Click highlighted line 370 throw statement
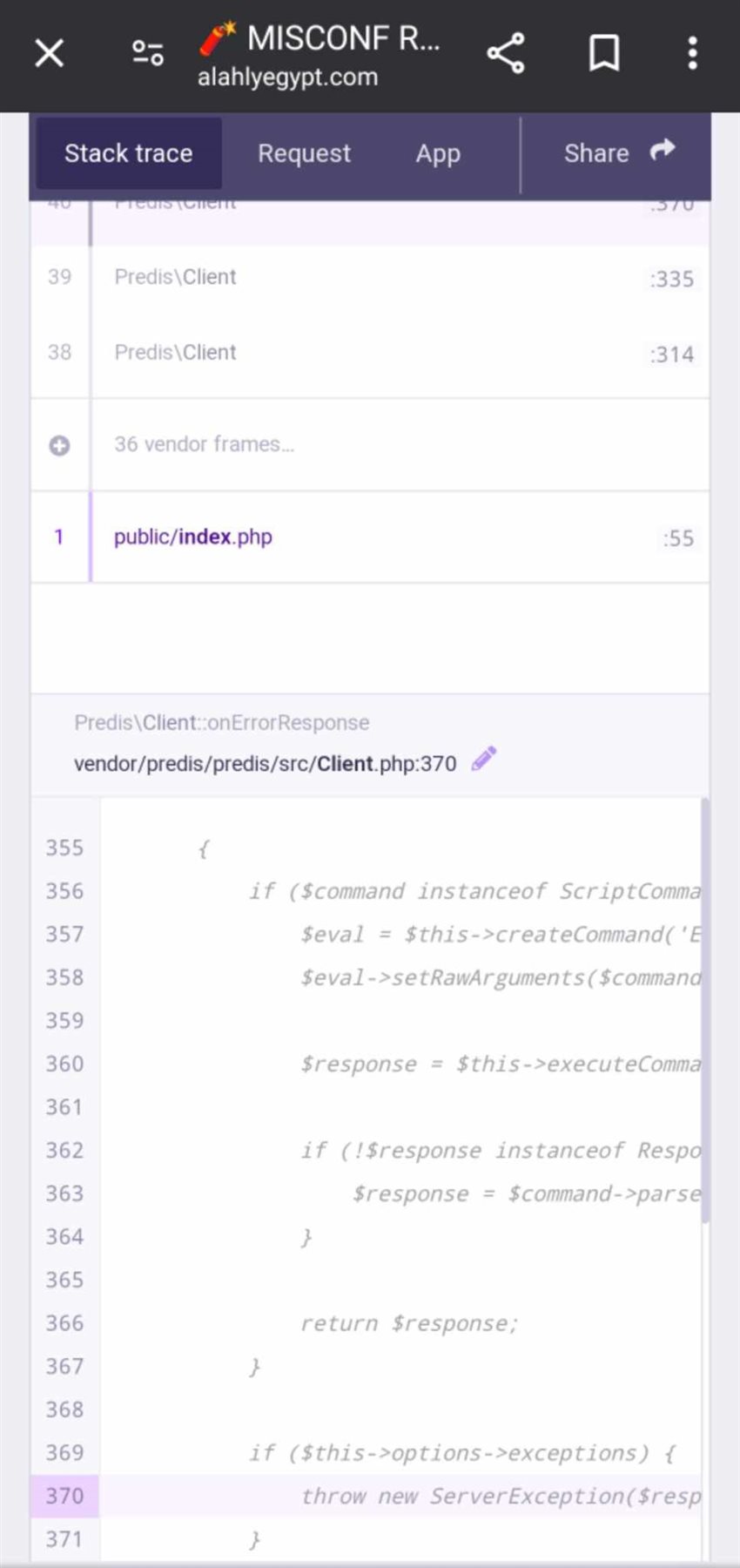This screenshot has width=740, height=1568. (500, 1497)
